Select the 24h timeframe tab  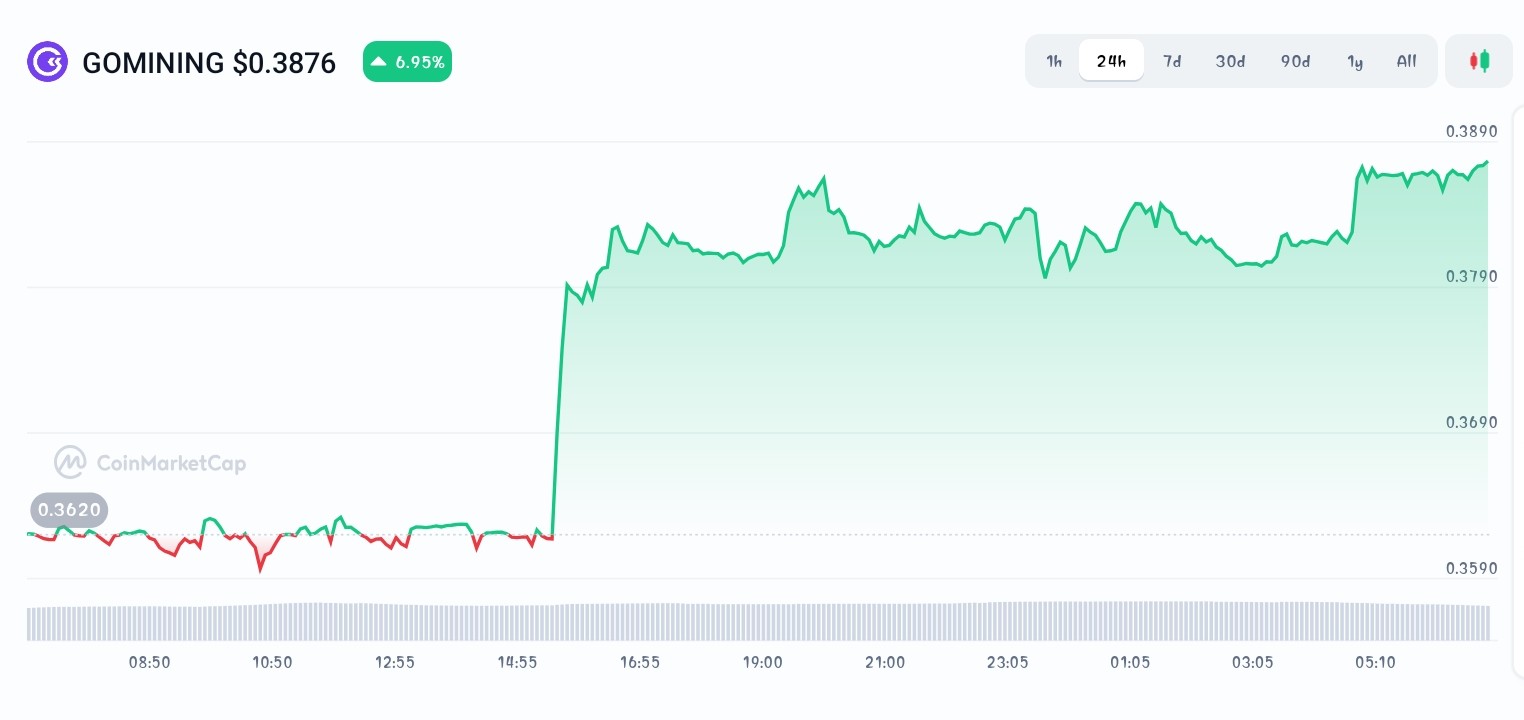(x=1111, y=61)
